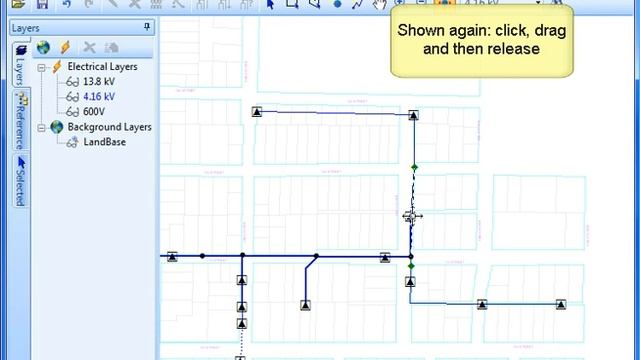The image size is (640, 360).
Task: Select the Electrical Layers tree item
Action: pos(102,67)
